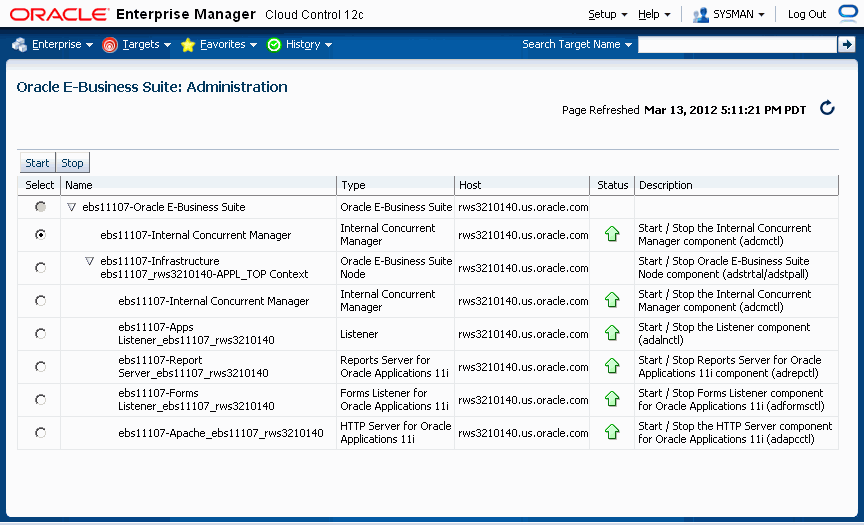Viewport: 864px width, 525px height.
Task: Click the Targets bullseye icon
Action: [x=110, y=45]
